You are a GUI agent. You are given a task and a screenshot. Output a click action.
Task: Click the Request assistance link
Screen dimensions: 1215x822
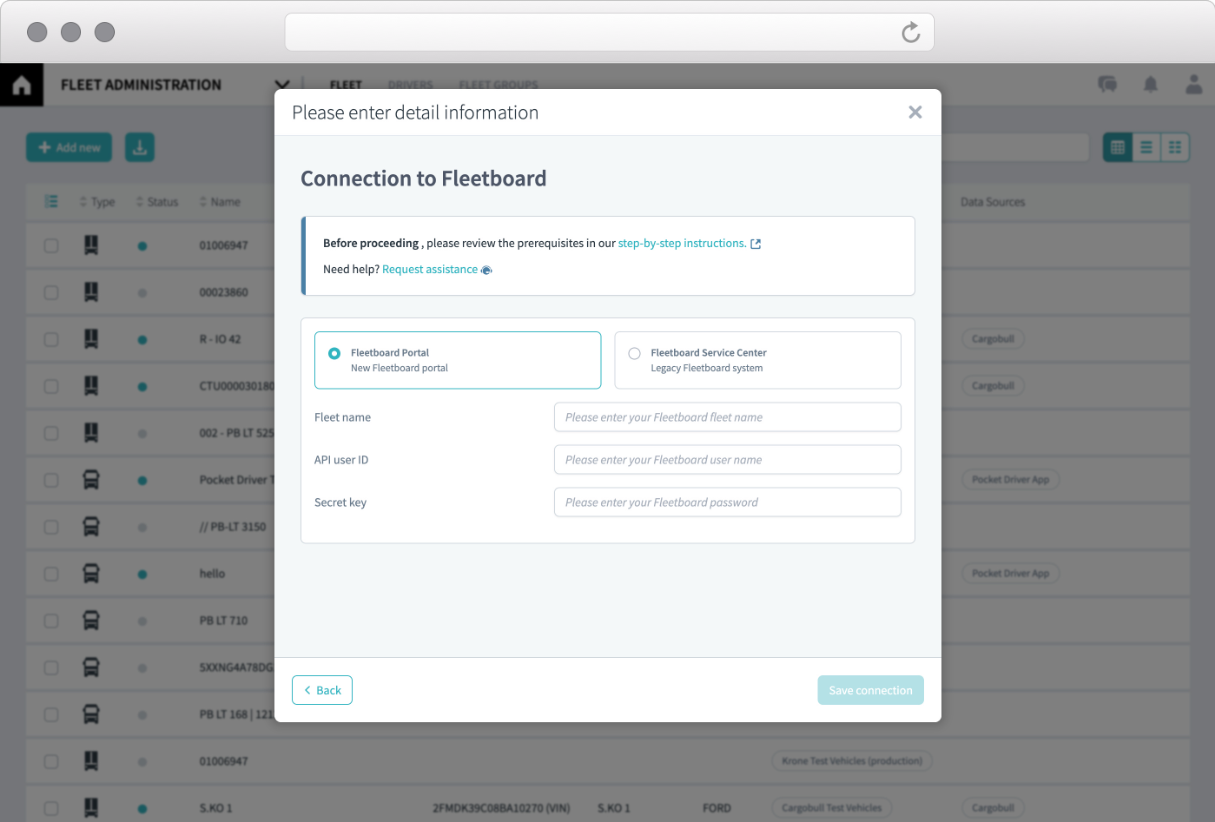(x=430, y=269)
